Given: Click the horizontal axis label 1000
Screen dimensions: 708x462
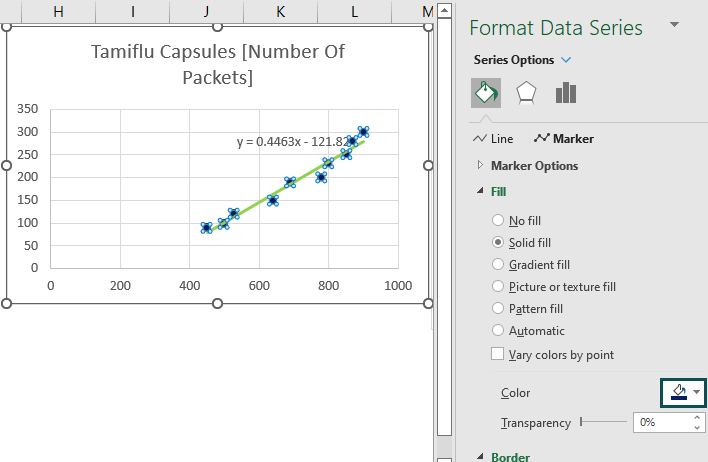Looking at the screenshot, I should coord(398,285).
